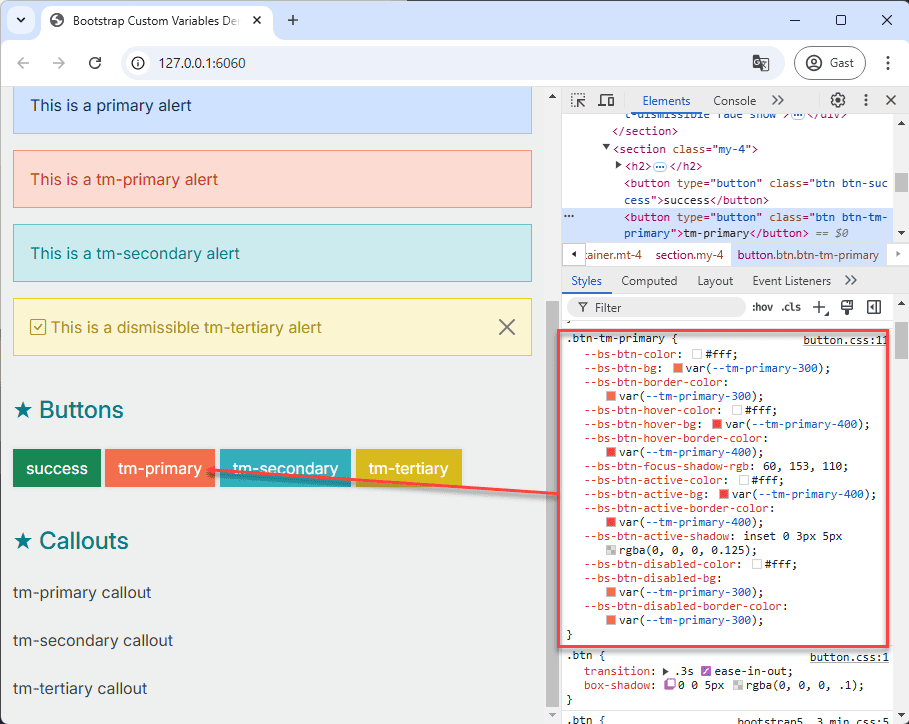The image size is (909, 724).
Task: Toggle the computed styles sidebar icon
Action: [874, 307]
